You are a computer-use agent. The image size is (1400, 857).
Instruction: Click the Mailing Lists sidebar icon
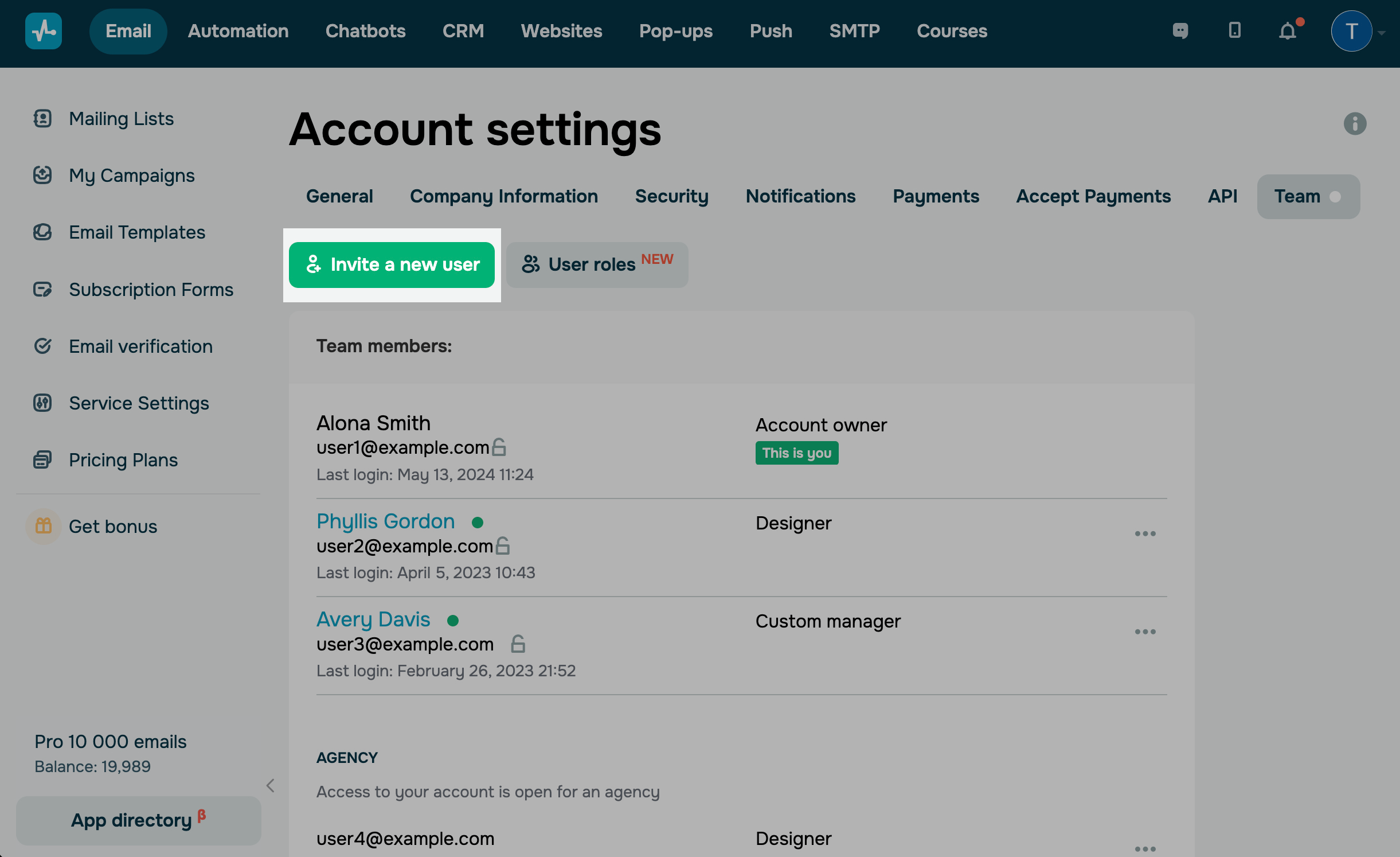[42, 119]
